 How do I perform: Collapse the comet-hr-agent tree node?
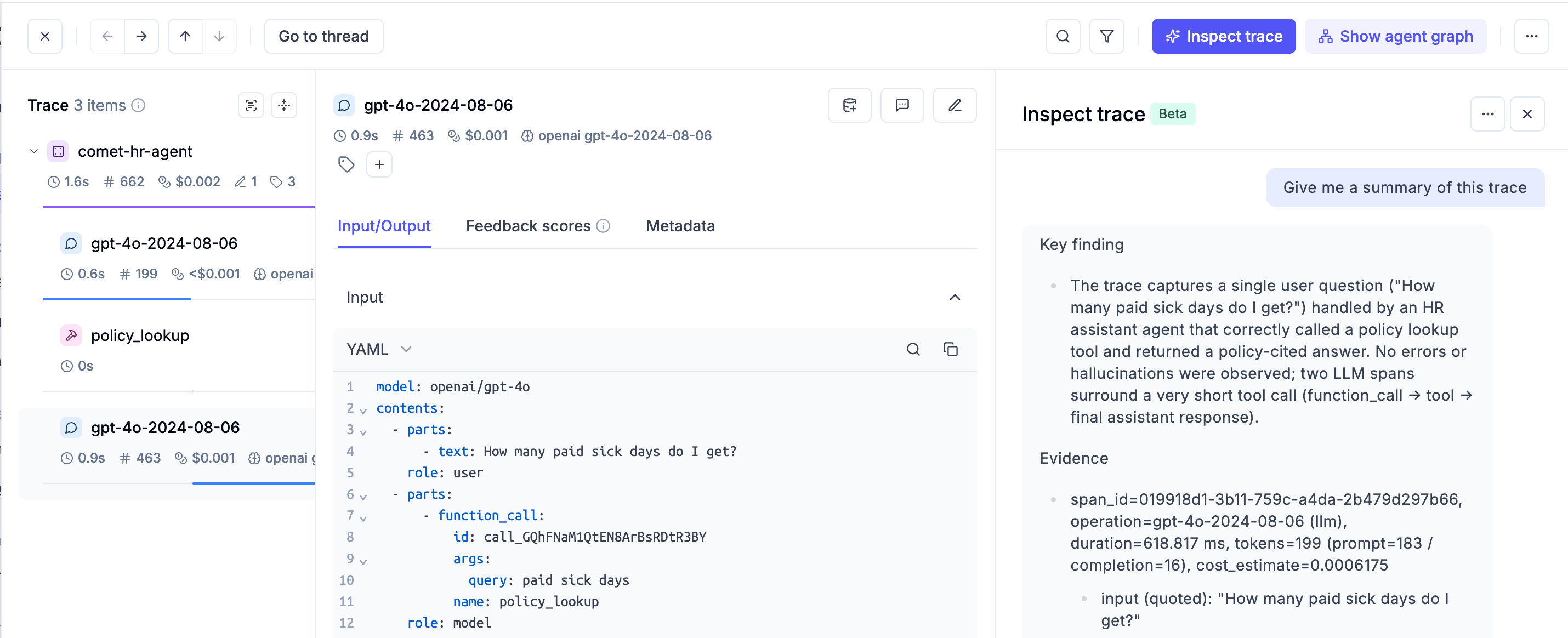34,151
